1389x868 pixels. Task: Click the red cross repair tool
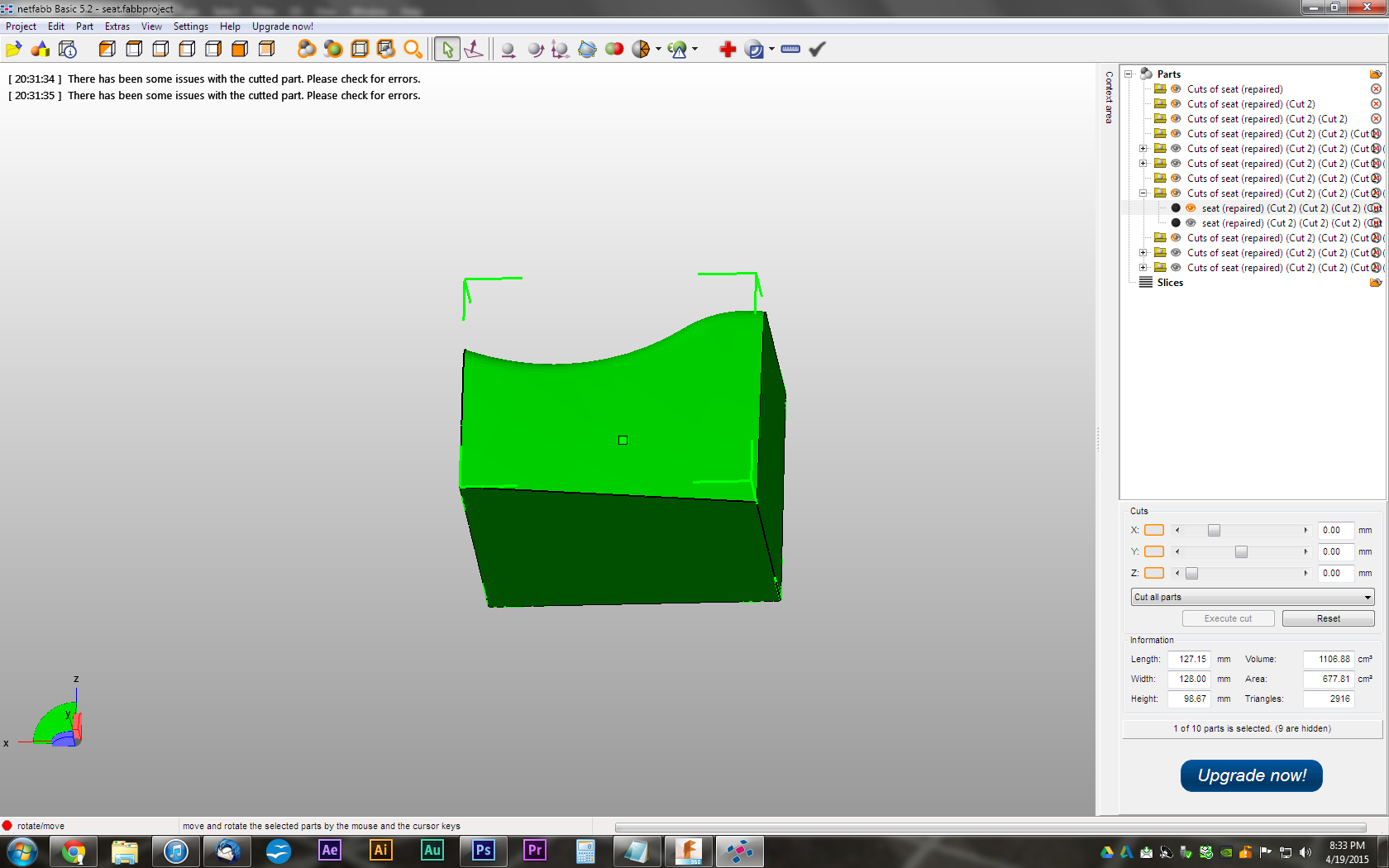point(728,50)
